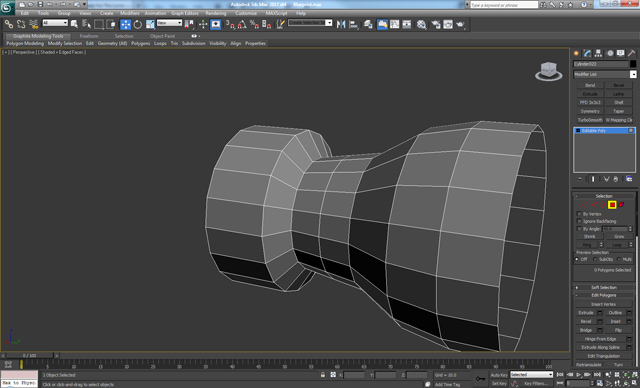640x388 pixels.
Task: Click the Extrude button in Edit Polygons
Action: pyautogui.click(x=586, y=313)
